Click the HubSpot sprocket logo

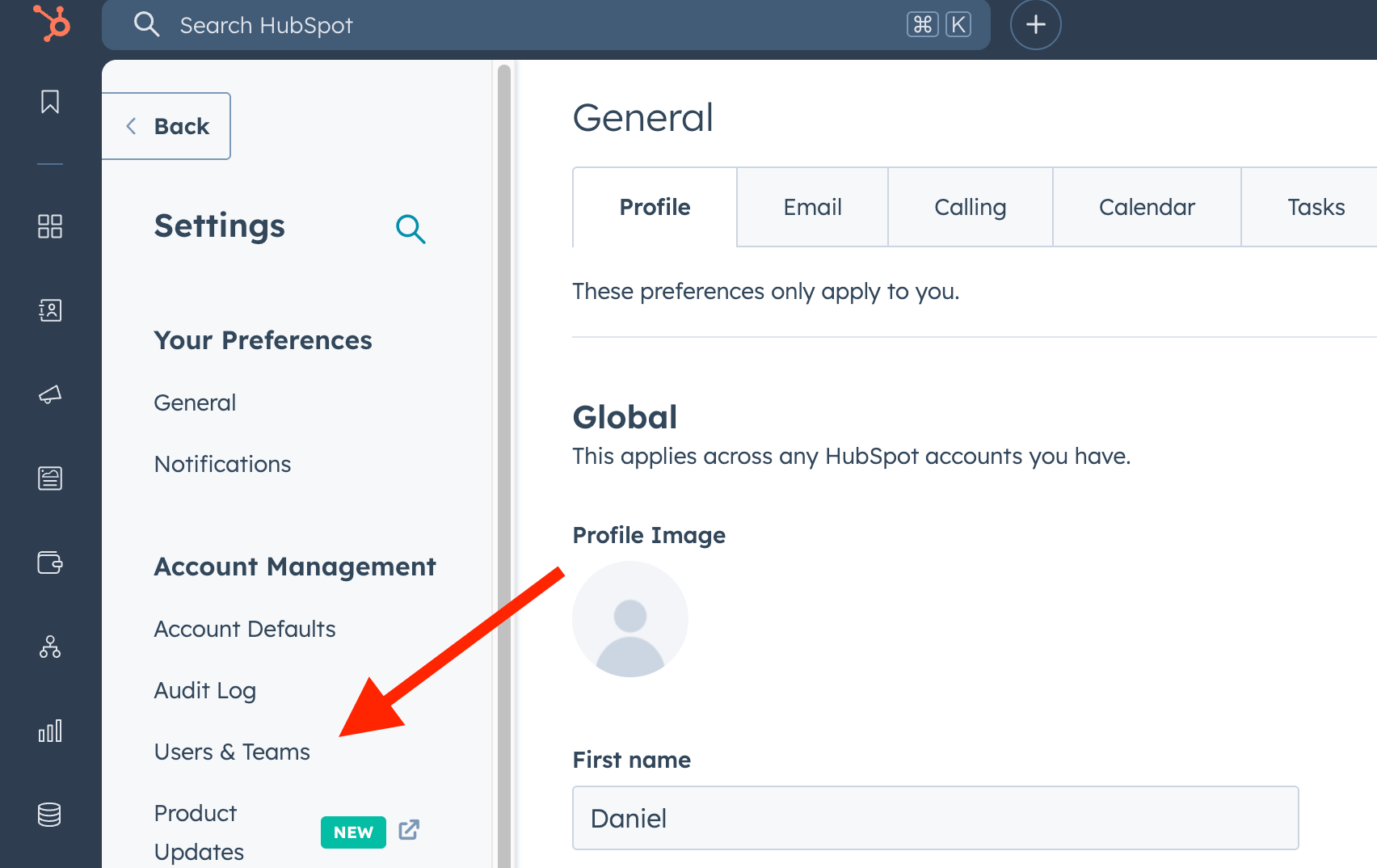coord(52,23)
